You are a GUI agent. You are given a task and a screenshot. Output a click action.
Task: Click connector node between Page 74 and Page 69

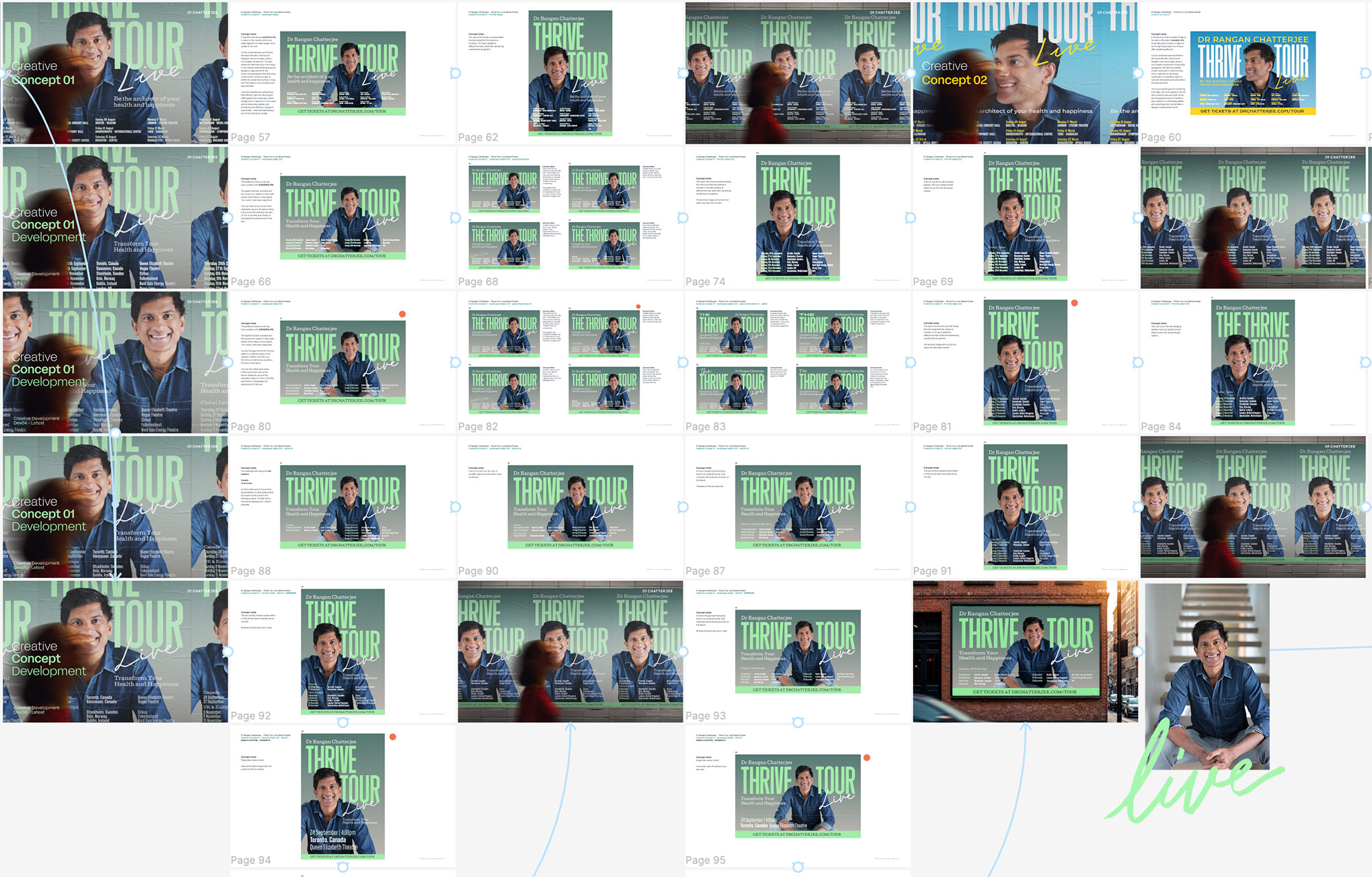pos(910,217)
